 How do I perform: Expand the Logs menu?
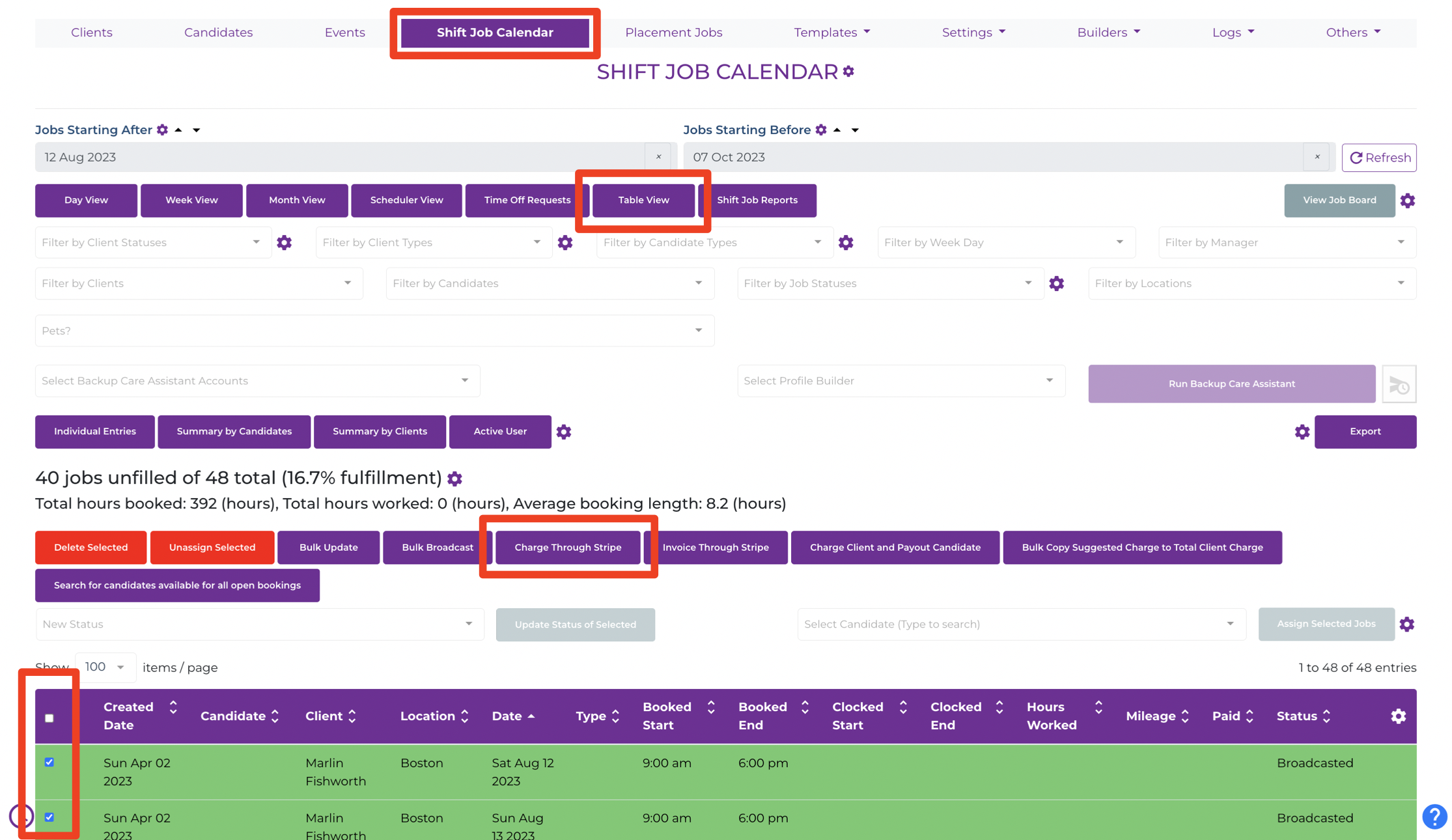click(1233, 33)
